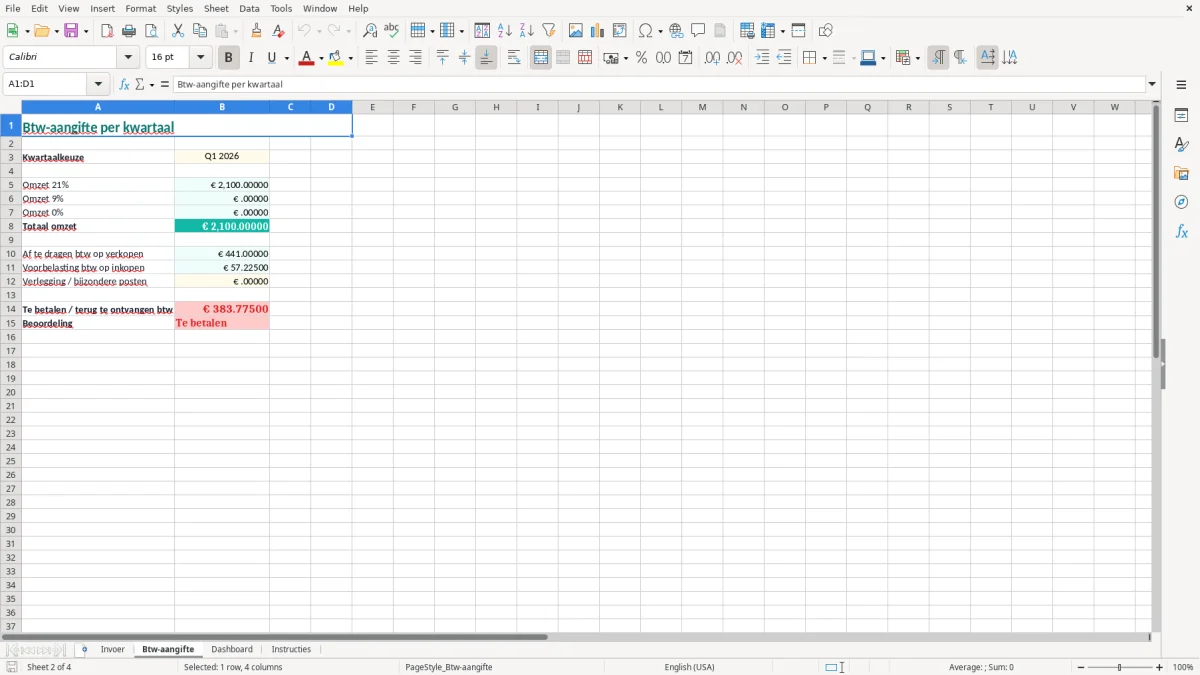Viewport: 1200px width, 675px height.
Task: Toggle Center Horizontally alignment button
Action: click(393, 58)
